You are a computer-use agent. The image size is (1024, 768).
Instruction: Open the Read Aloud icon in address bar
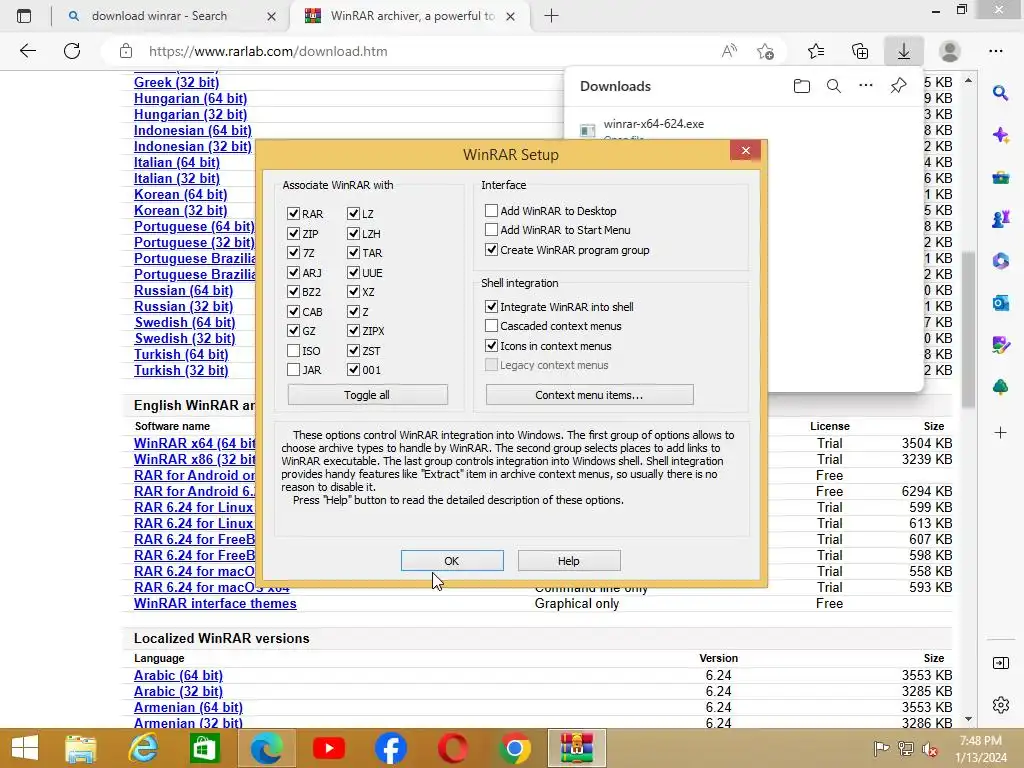pyautogui.click(x=729, y=51)
